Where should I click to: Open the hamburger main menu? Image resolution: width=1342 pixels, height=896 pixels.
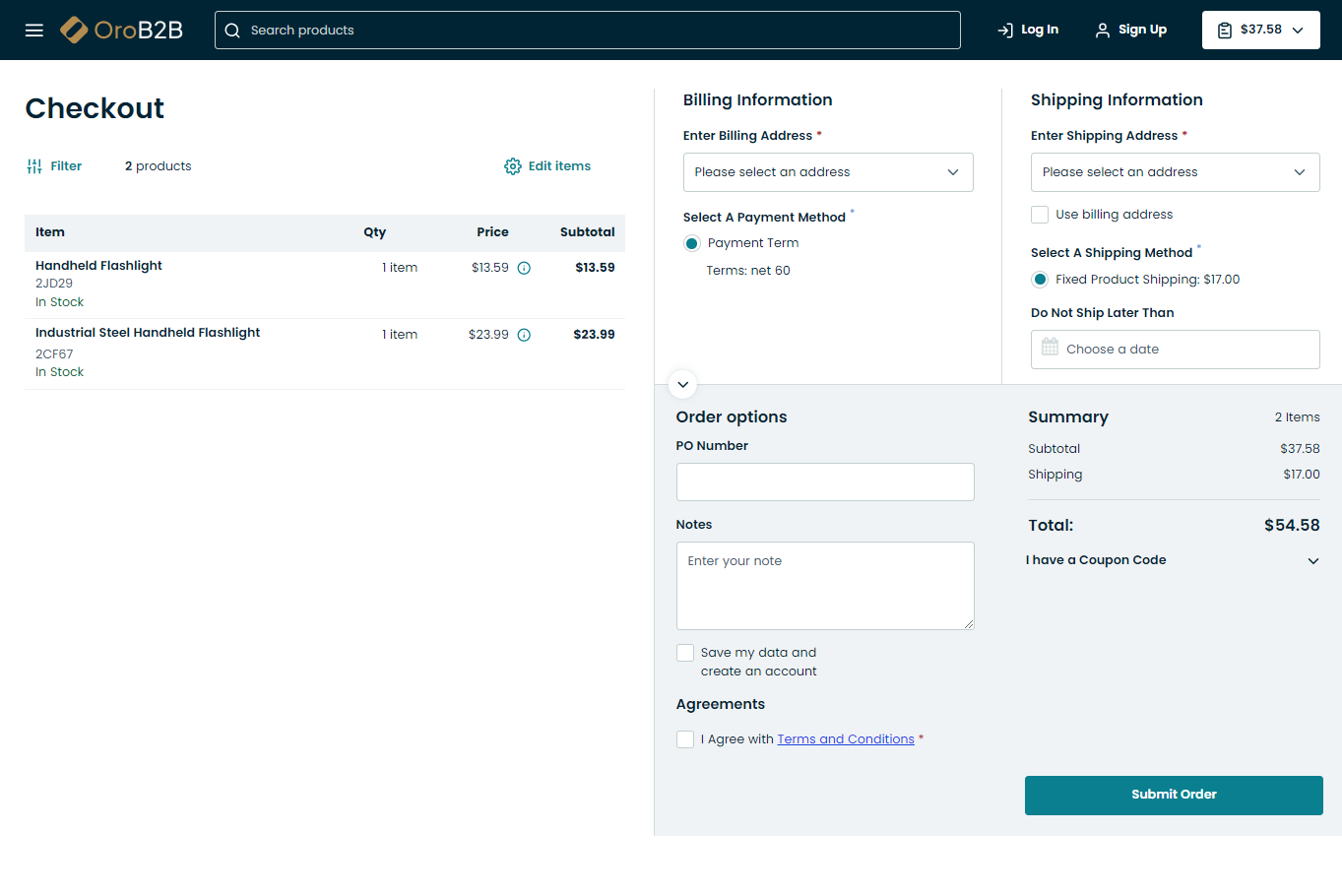pyautogui.click(x=34, y=31)
